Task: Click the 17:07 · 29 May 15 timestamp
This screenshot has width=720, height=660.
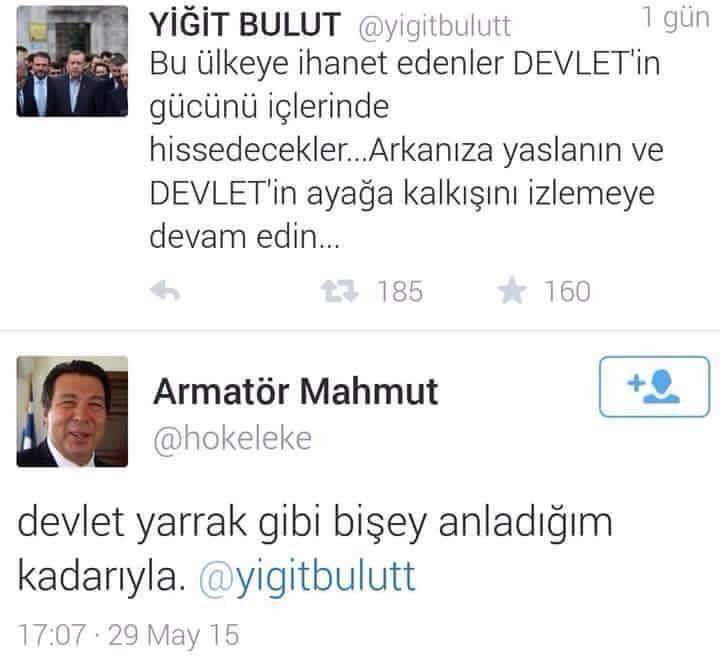Action: [129, 635]
